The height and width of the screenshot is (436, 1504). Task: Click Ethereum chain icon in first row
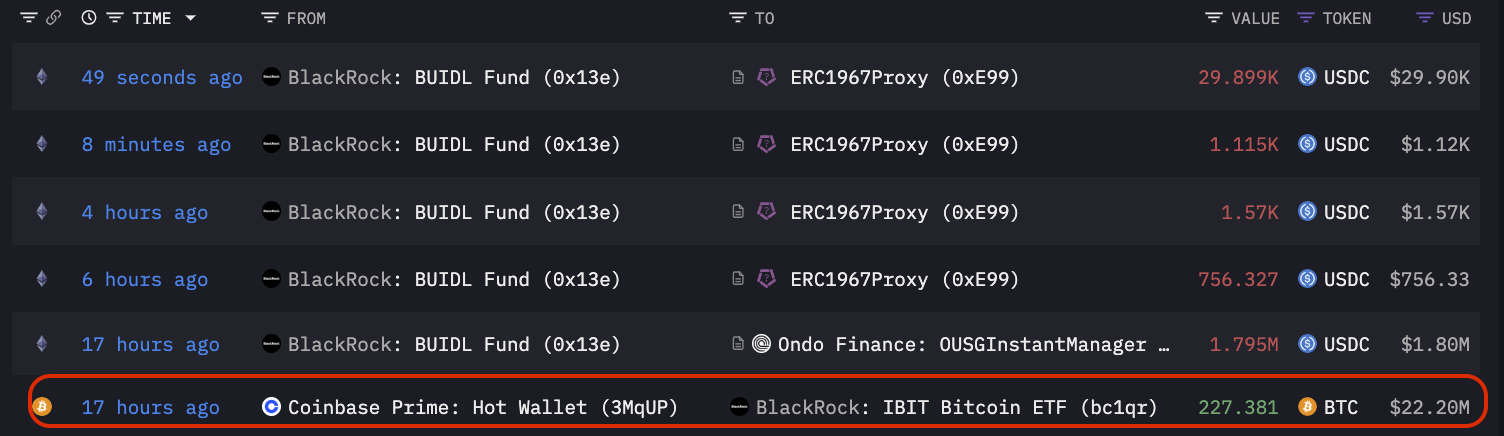[41, 77]
